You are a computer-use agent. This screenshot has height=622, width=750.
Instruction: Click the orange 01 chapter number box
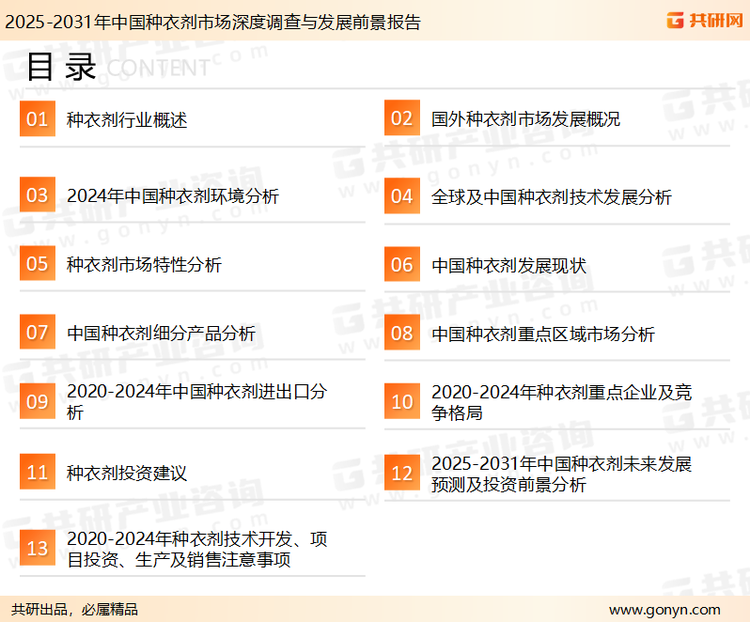37,119
